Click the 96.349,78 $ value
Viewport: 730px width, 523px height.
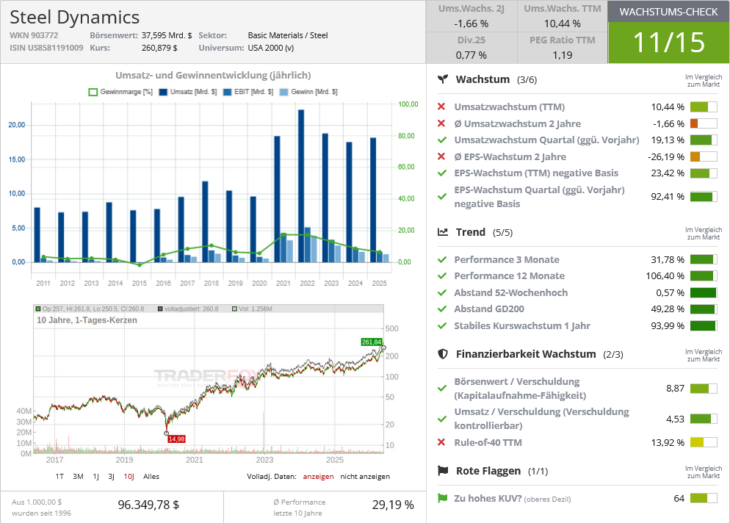(149, 505)
